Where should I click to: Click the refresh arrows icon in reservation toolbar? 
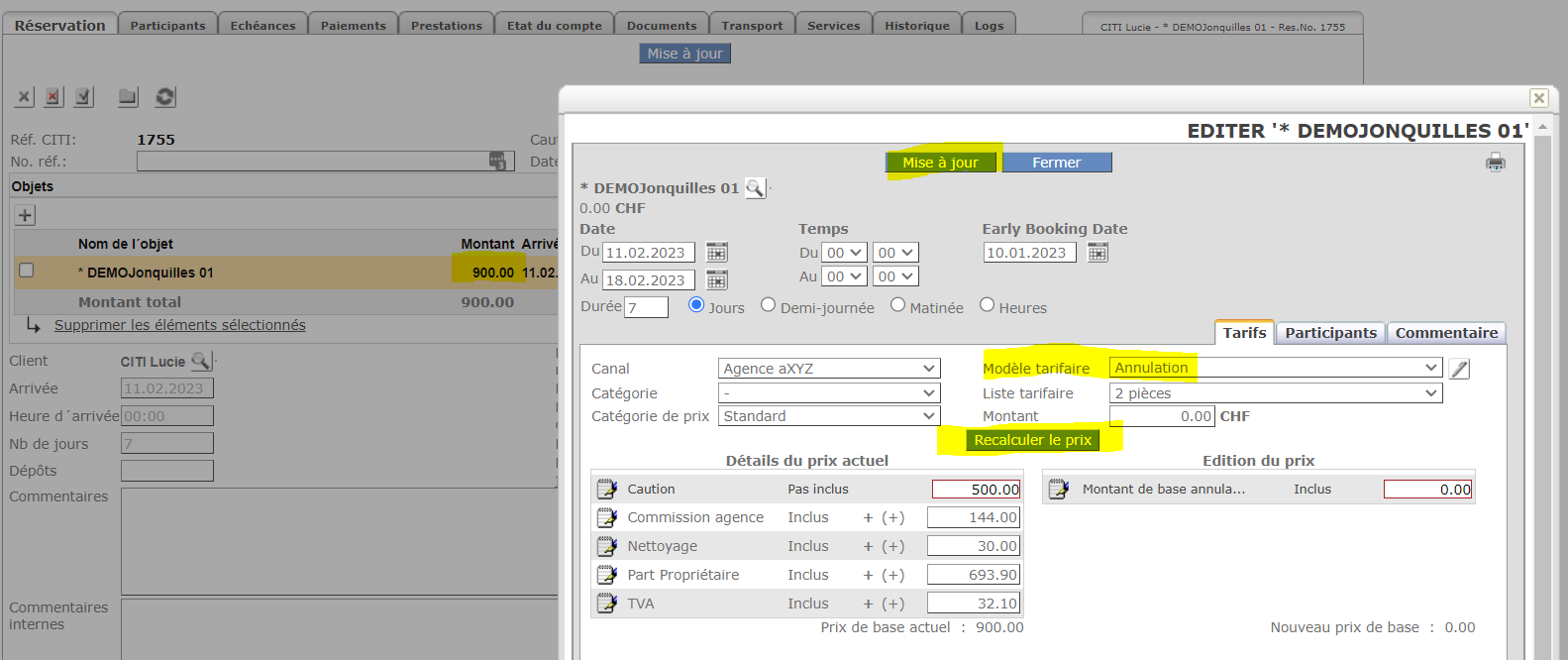pyautogui.click(x=165, y=97)
